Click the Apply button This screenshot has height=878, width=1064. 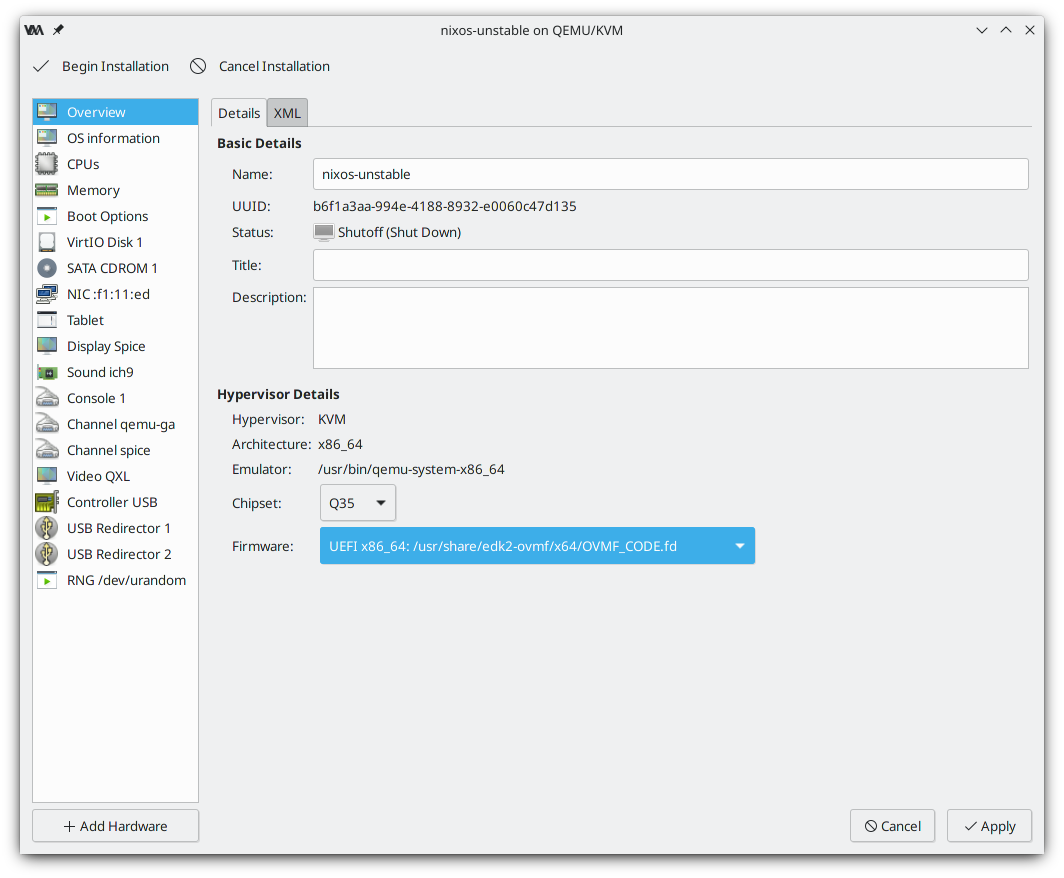coord(988,826)
